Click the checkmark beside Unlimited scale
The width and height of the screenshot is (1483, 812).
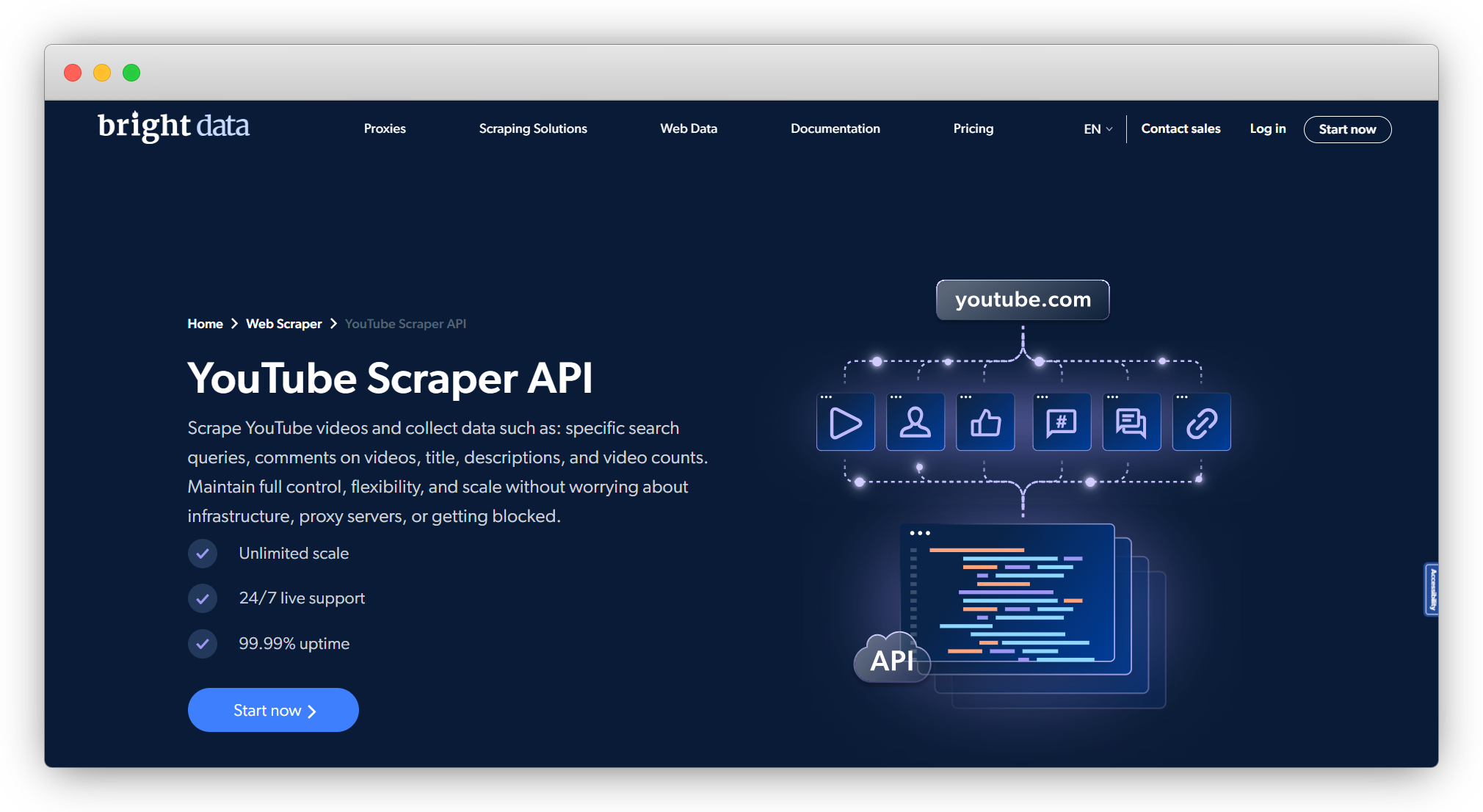click(x=203, y=554)
